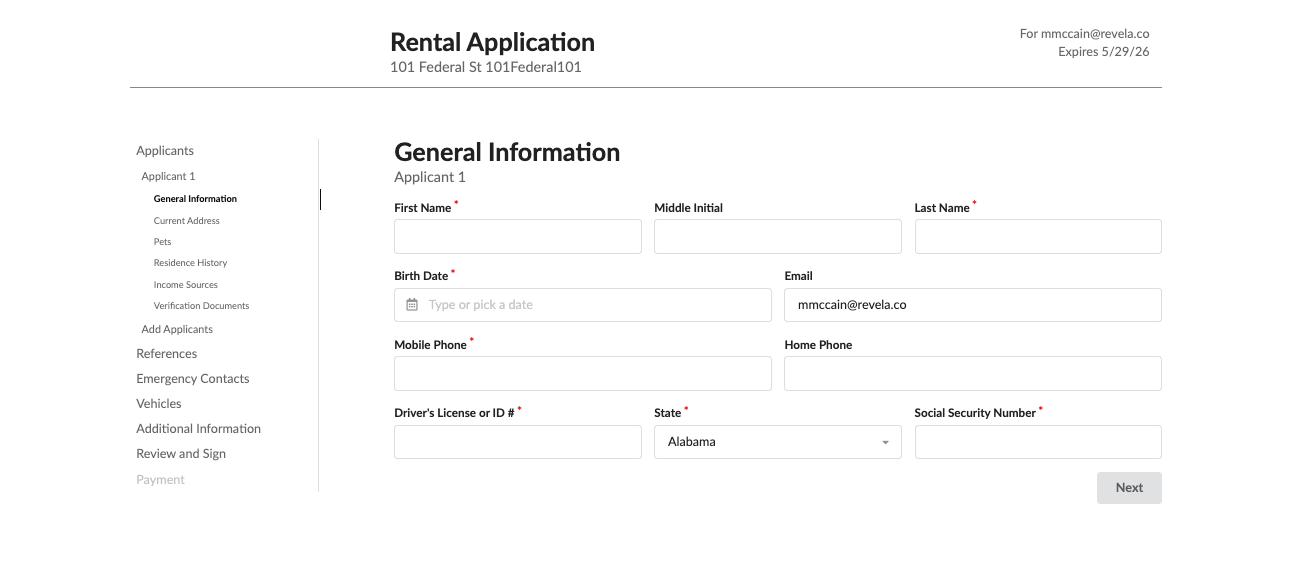Click the Rental Application heading
The width and height of the screenshot is (1293, 567).
point(492,42)
